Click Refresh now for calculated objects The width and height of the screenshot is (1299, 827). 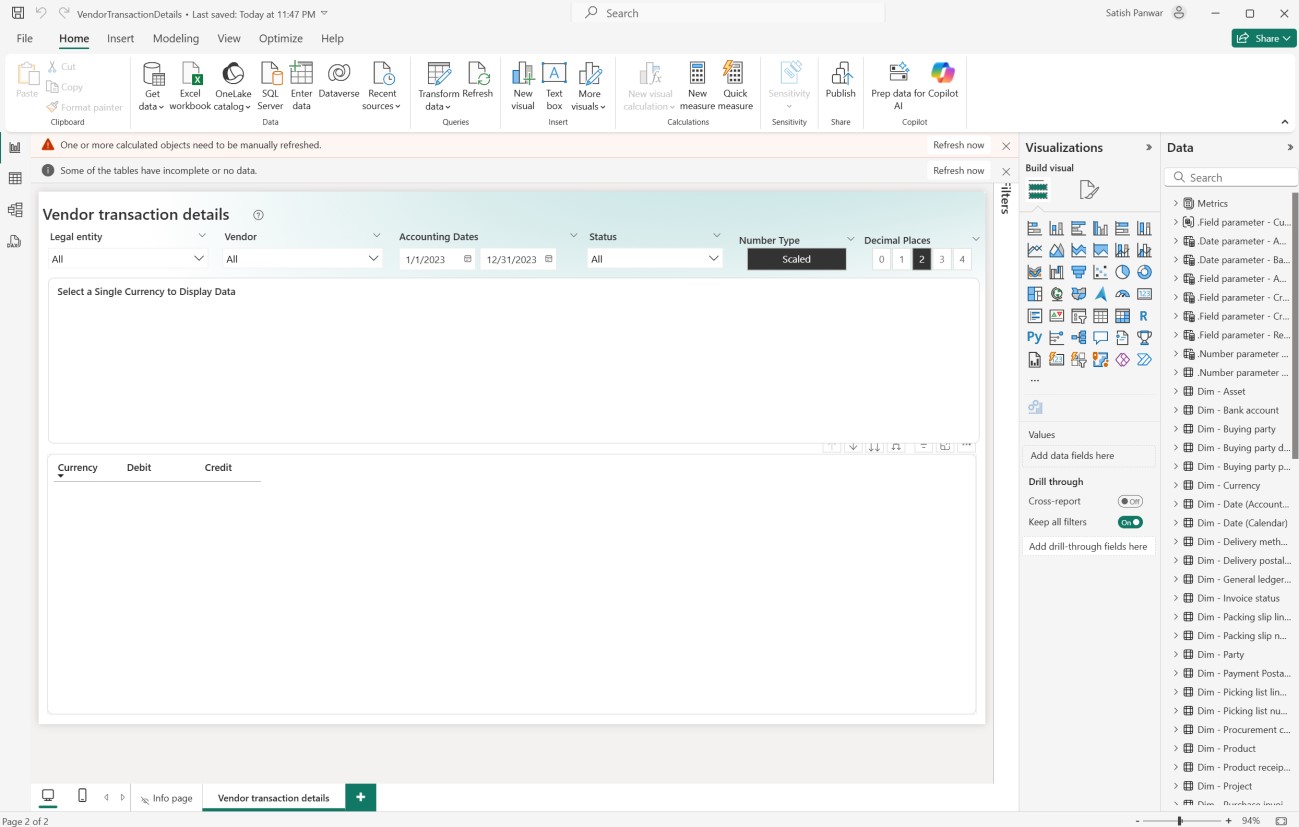(x=958, y=145)
